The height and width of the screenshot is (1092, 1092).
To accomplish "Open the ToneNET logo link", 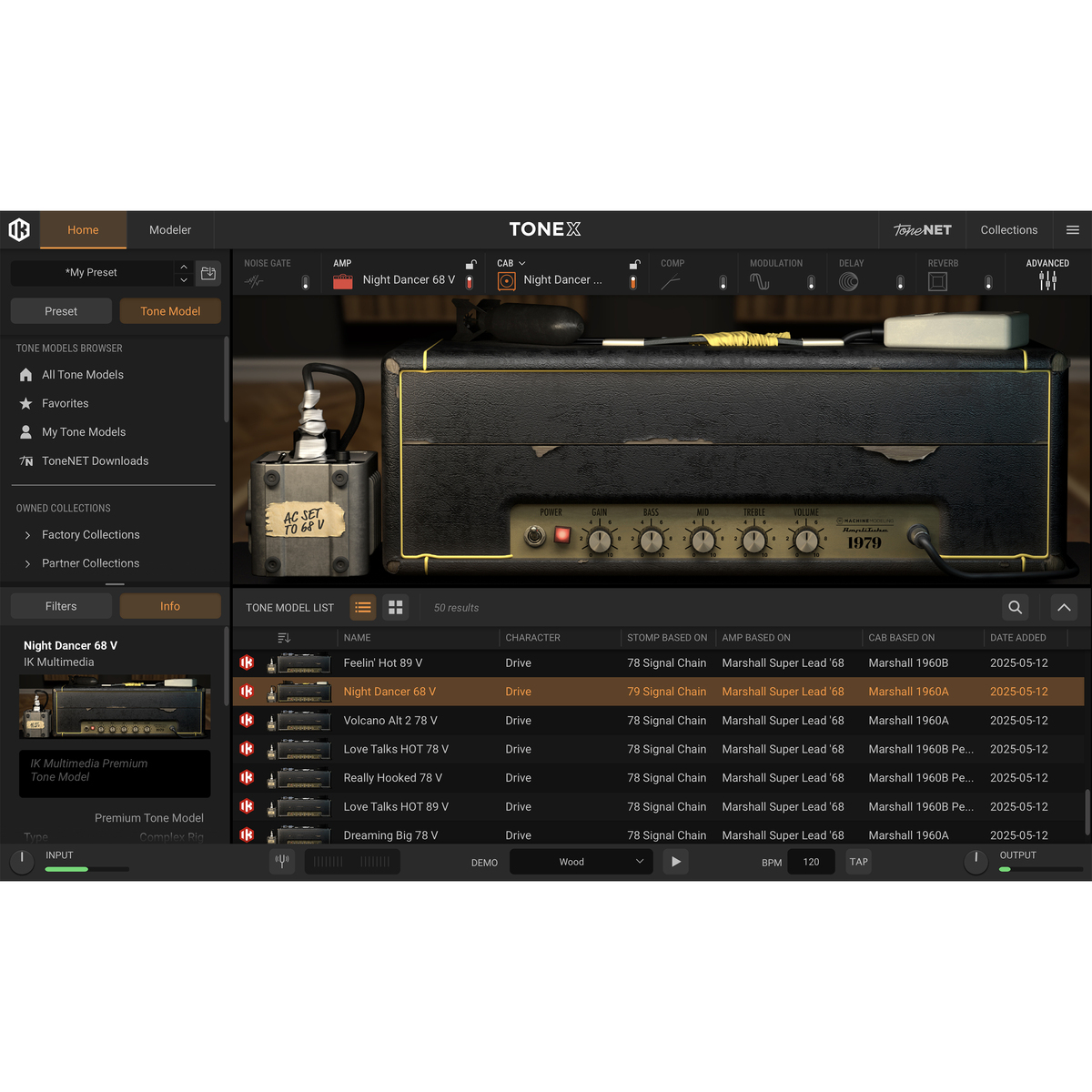I will [x=922, y=230].
